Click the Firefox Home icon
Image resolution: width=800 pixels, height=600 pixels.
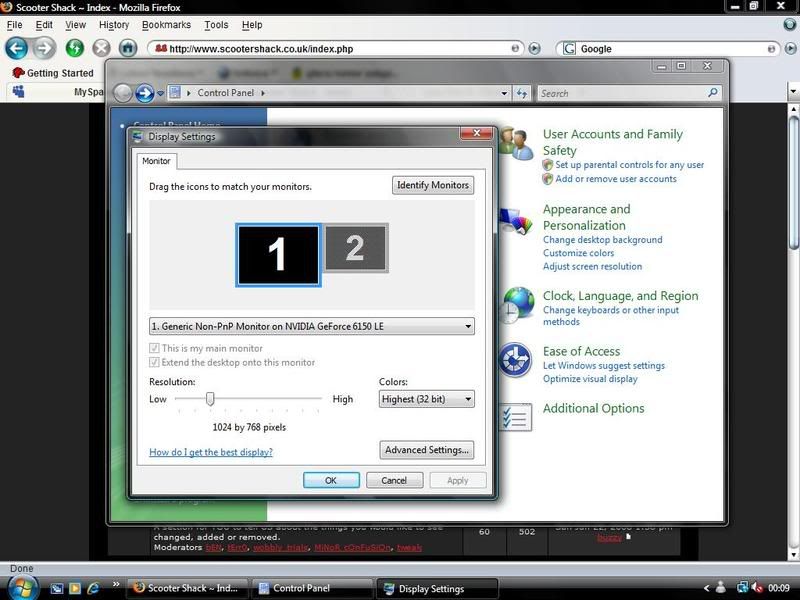[x=128, y=48]
